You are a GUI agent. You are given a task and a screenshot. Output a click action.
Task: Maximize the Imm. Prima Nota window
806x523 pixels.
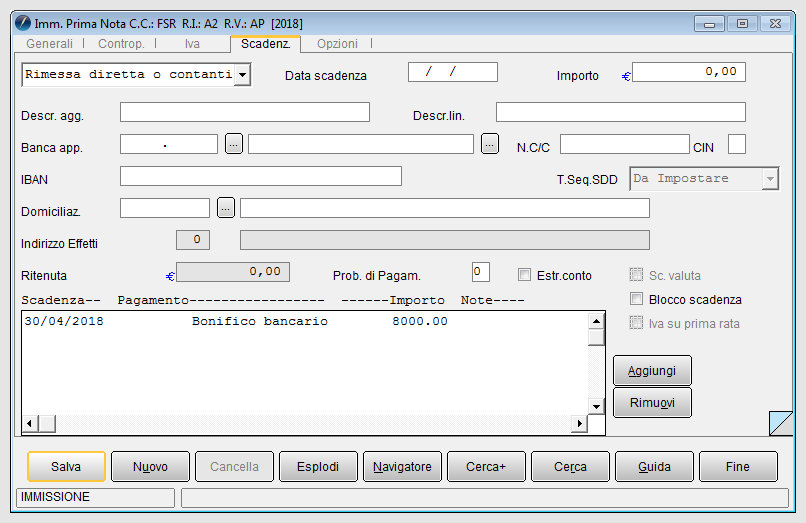[x=742, y=24]
